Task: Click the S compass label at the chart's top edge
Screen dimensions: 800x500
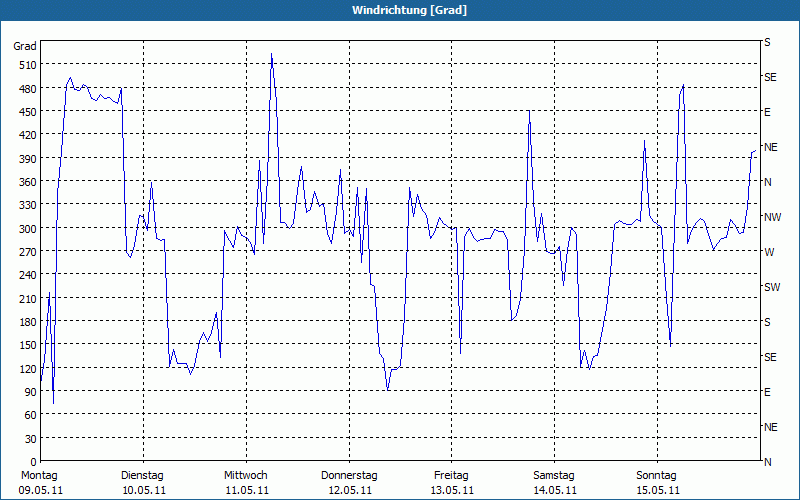Action: 767,42
